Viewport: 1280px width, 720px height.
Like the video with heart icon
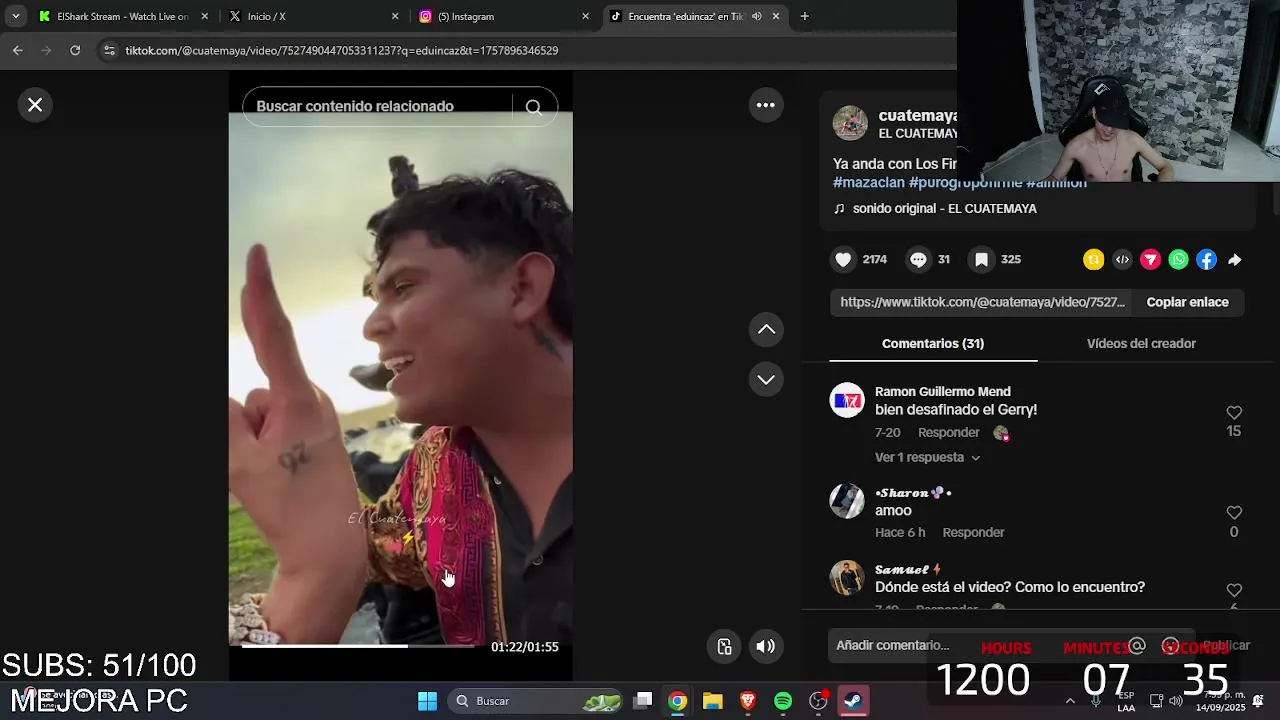point(844,260)
